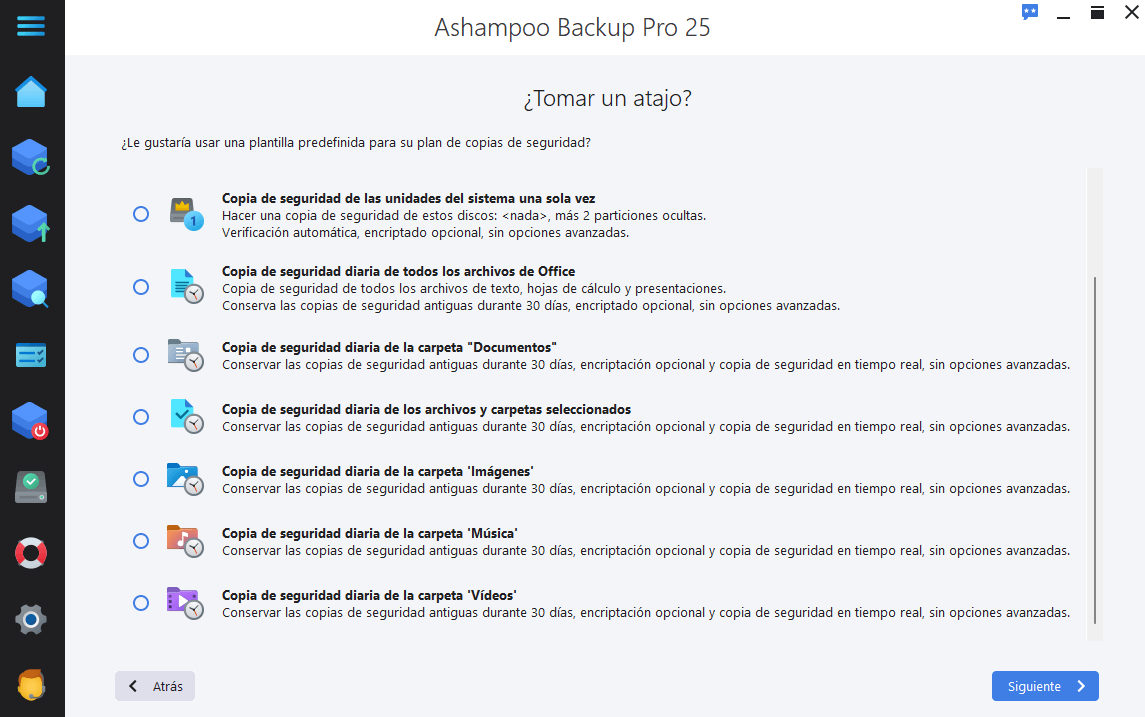Click the vertical scrollbar of the template list
1145x717 pixels.
pyautogui.click(x=1095, y=450)
